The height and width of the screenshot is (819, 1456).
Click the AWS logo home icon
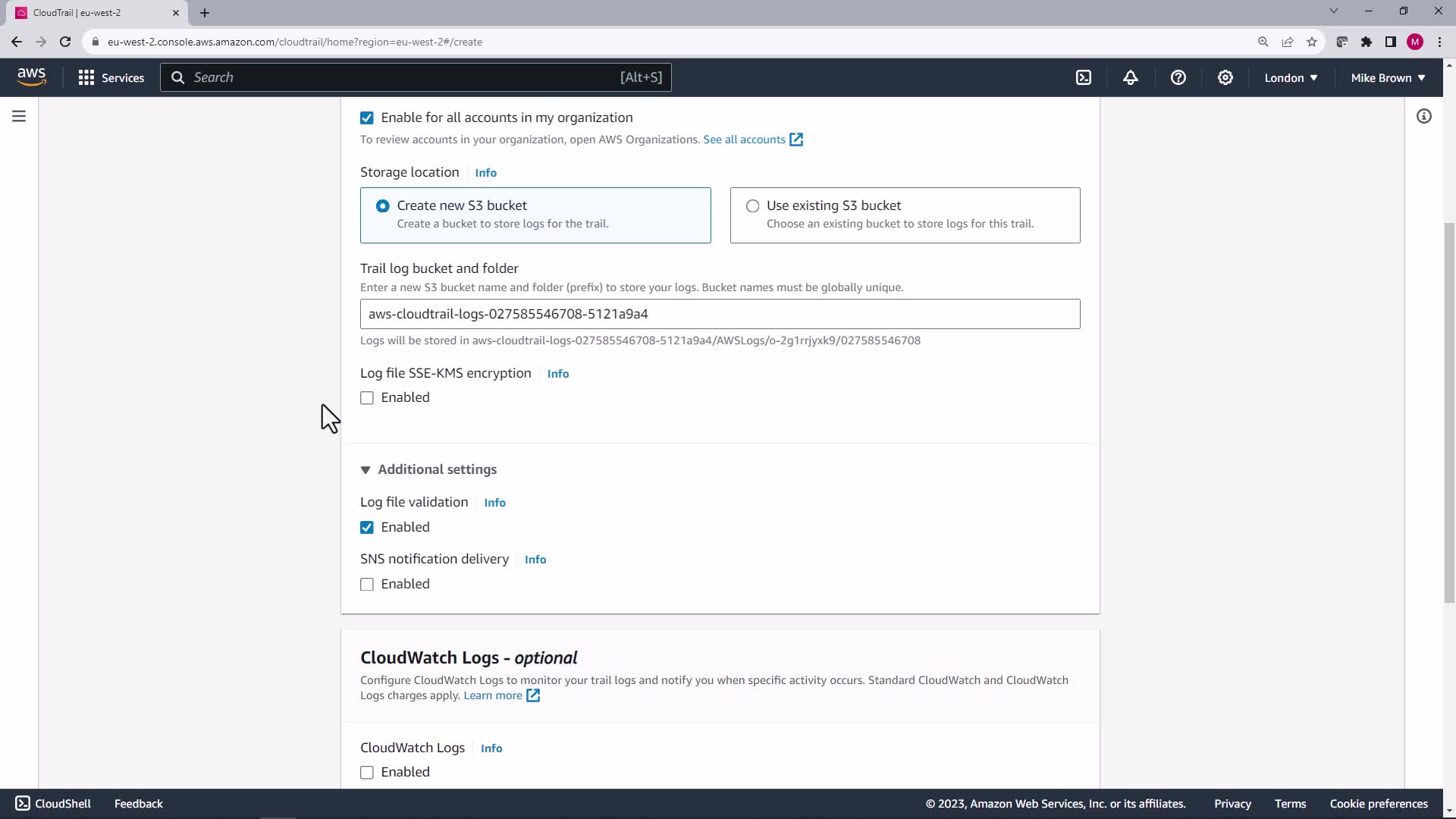point(31,77)
